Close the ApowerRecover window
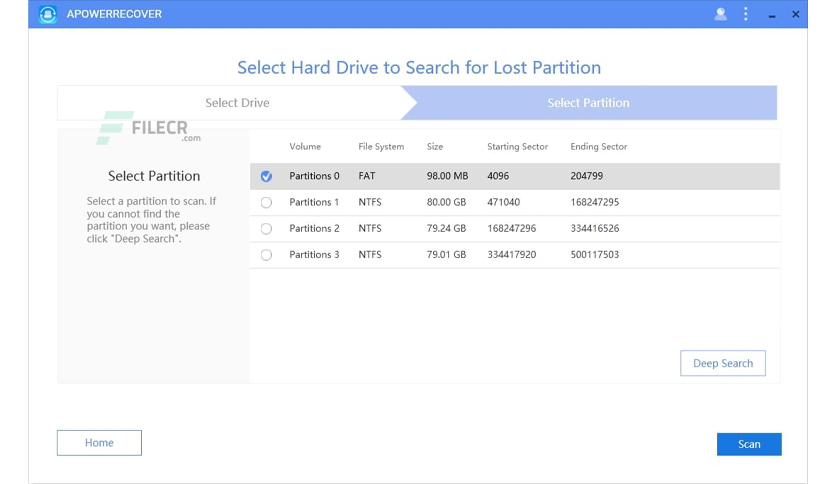 795,14
